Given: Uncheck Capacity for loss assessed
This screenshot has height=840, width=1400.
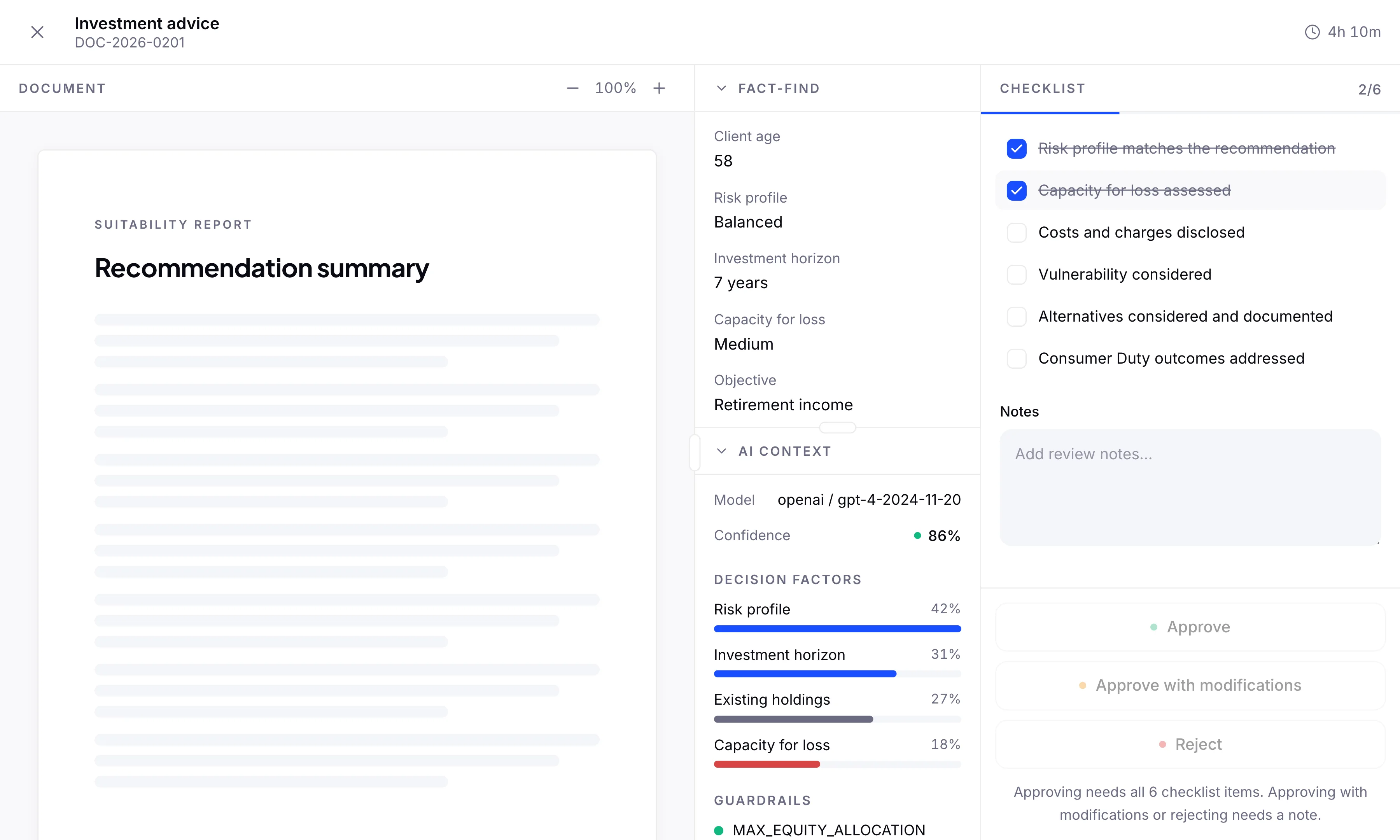Looking at the screenshot, I should click(1016, 190).
